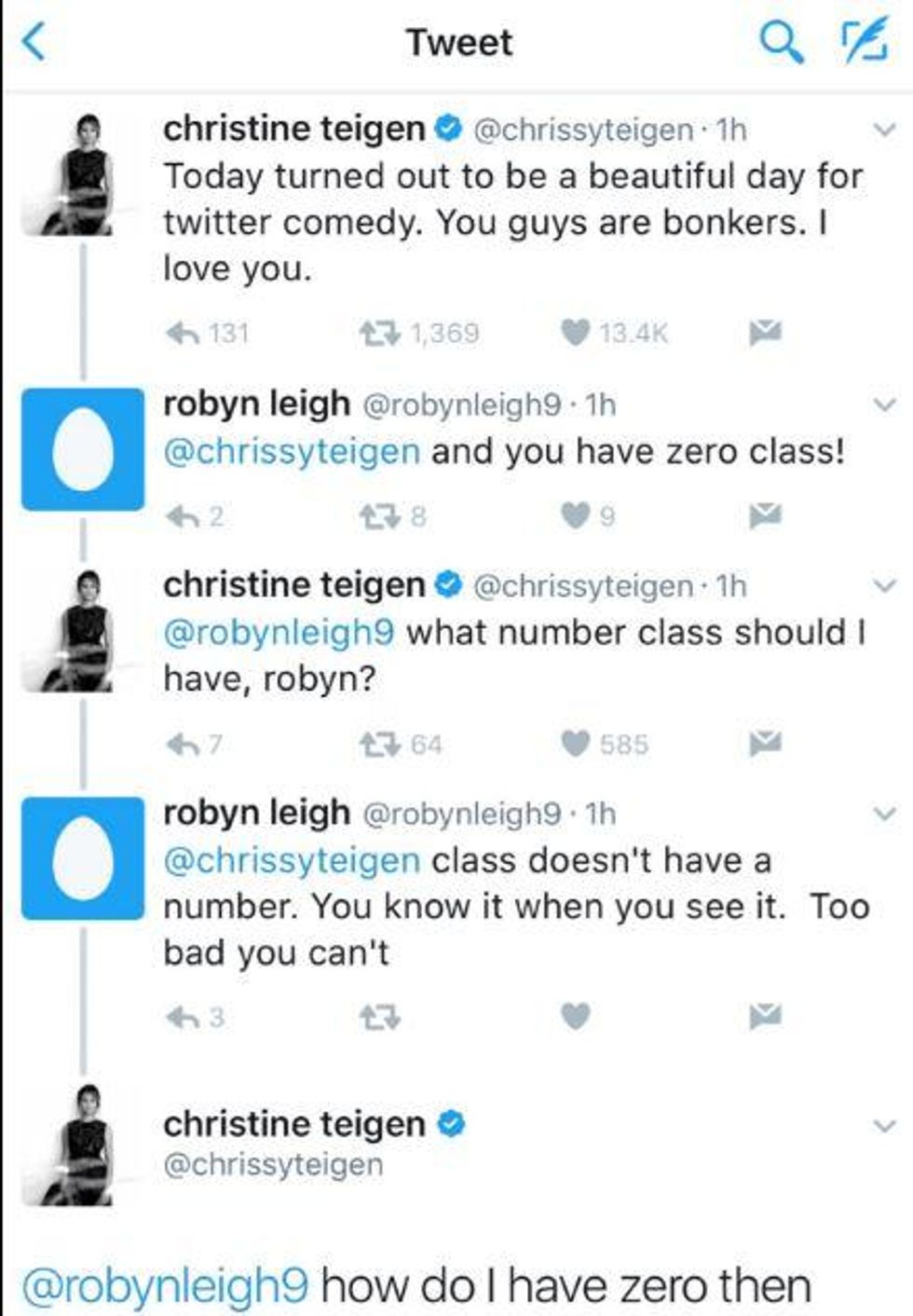913x1316 pixels.
Task: Expand chevron on the bottom christine teigen tweet
Action: click(x=883, y=1125)
